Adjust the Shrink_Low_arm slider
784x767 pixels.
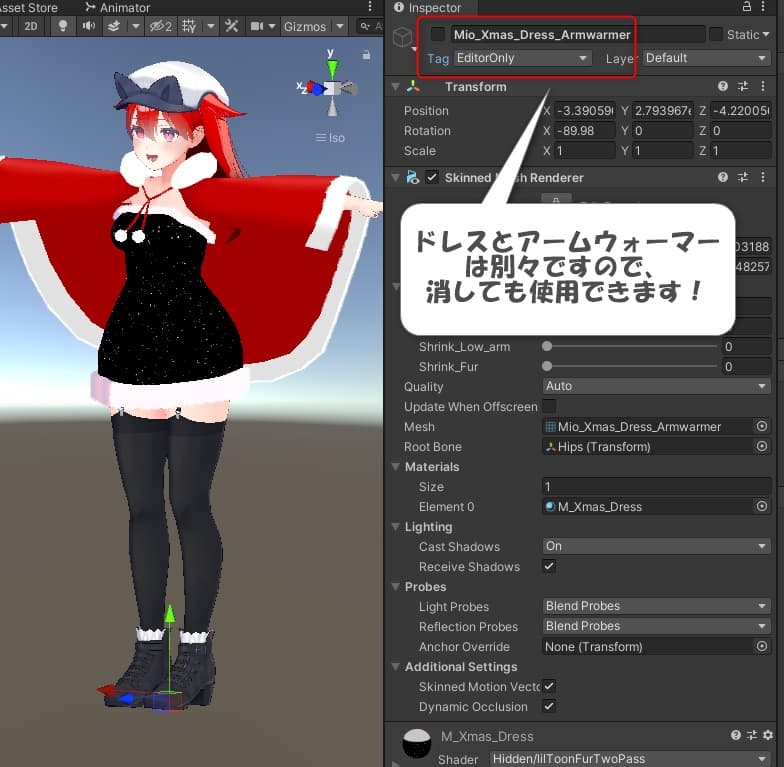click(x=630, y=346)
